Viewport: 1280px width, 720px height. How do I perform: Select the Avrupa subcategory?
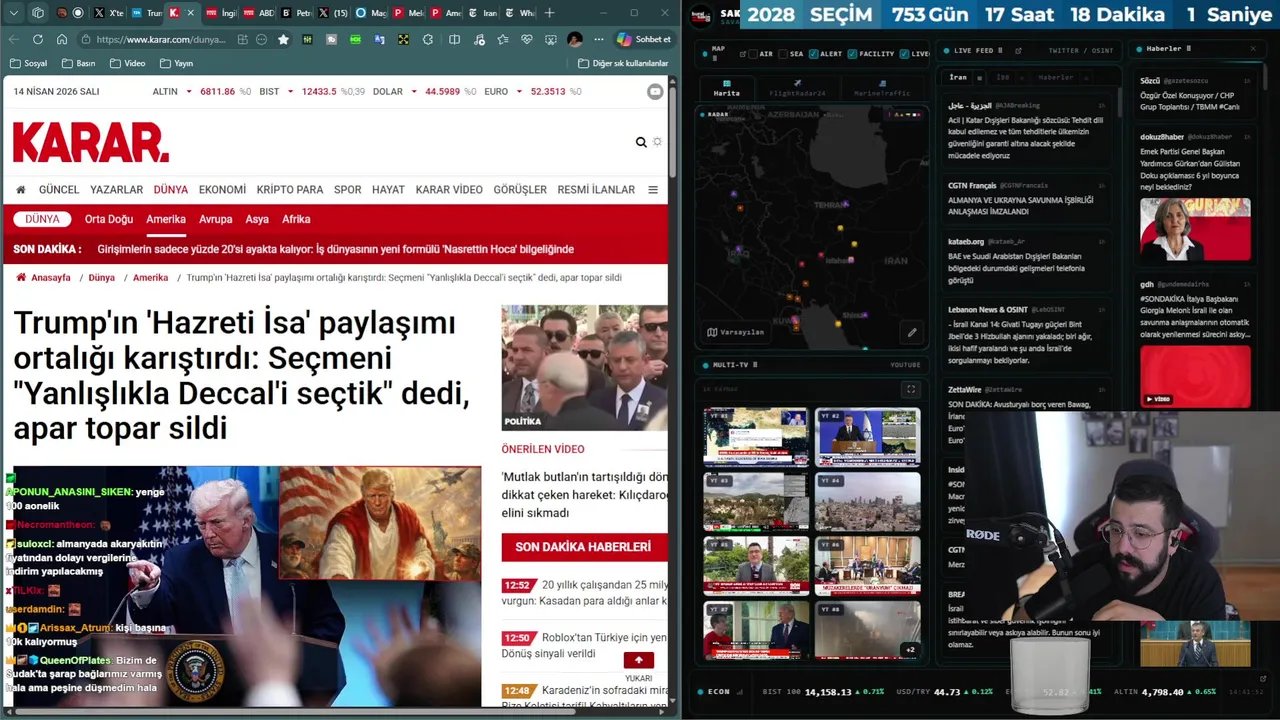(215, 219)
